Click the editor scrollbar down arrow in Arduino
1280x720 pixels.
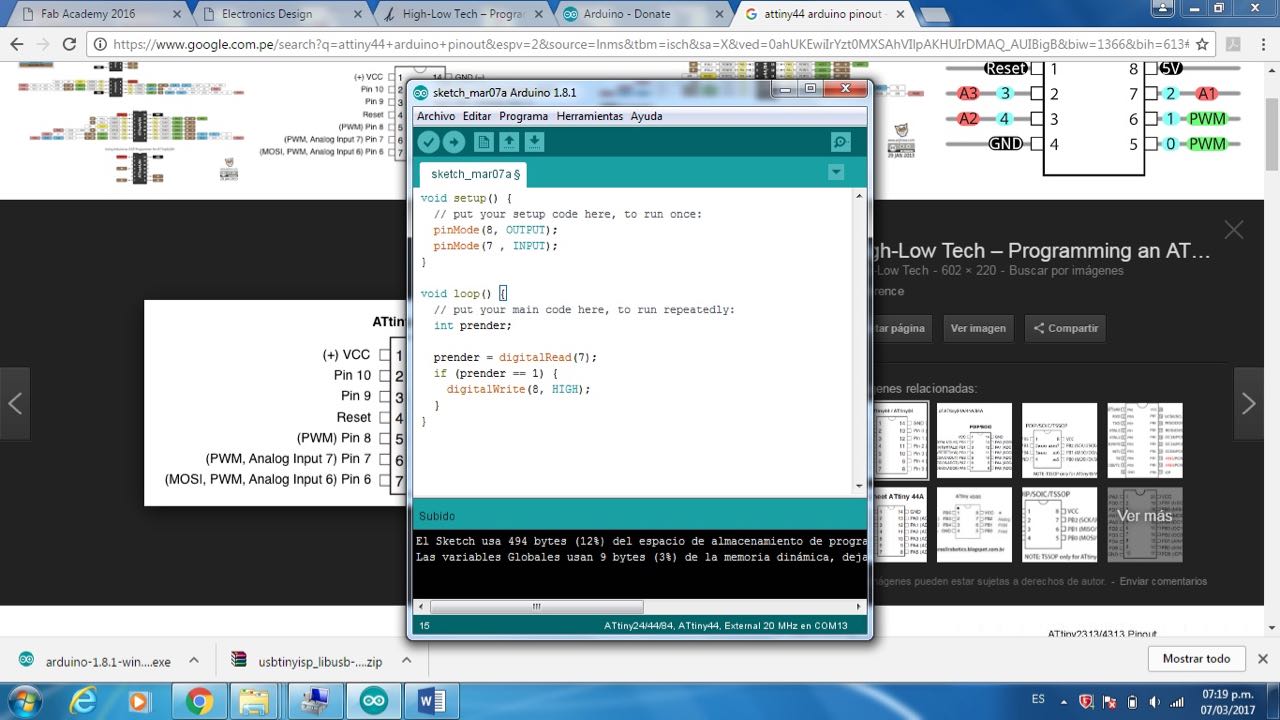[x=858, y=486]
